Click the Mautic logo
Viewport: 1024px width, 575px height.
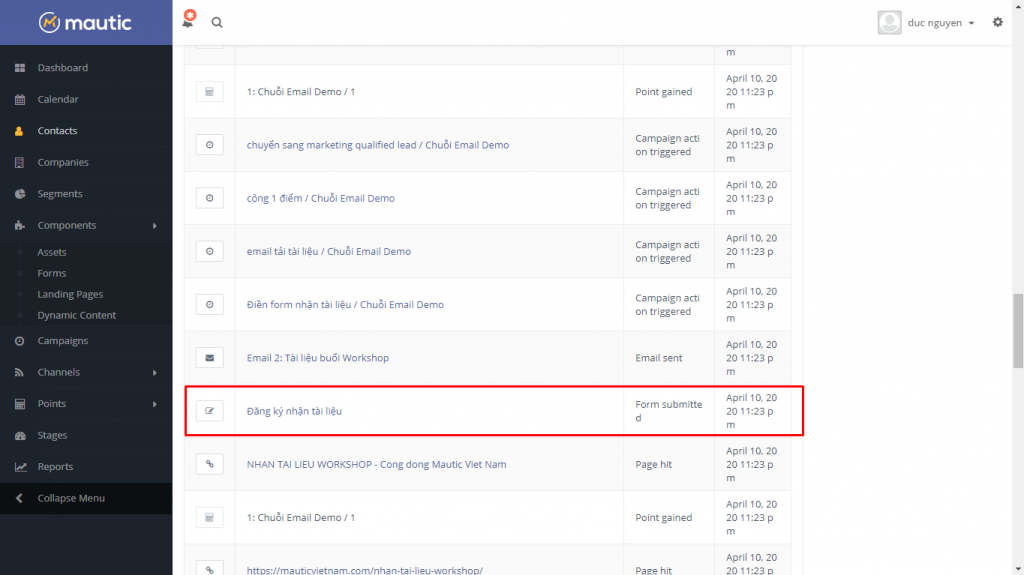pyautogui.click(x=85, y=22)
